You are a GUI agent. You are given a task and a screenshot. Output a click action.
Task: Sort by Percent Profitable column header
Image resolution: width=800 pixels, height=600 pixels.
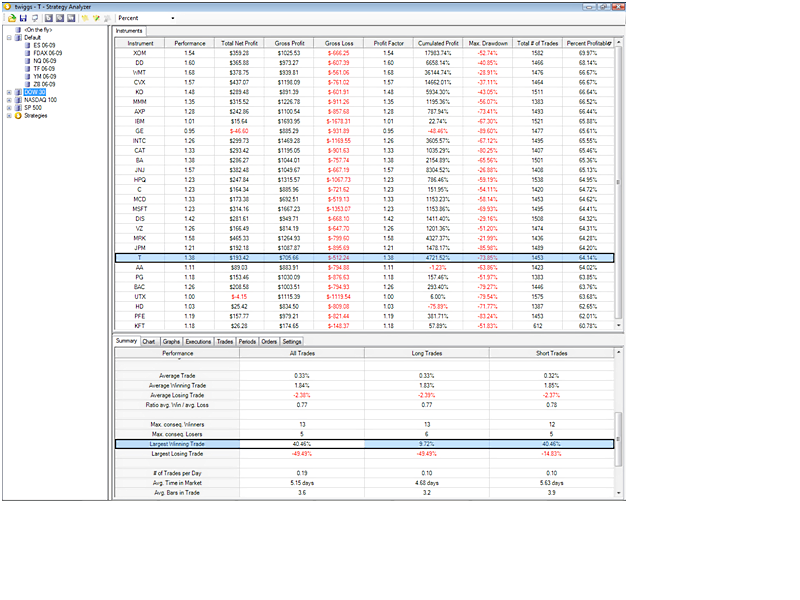pos(588,43)
